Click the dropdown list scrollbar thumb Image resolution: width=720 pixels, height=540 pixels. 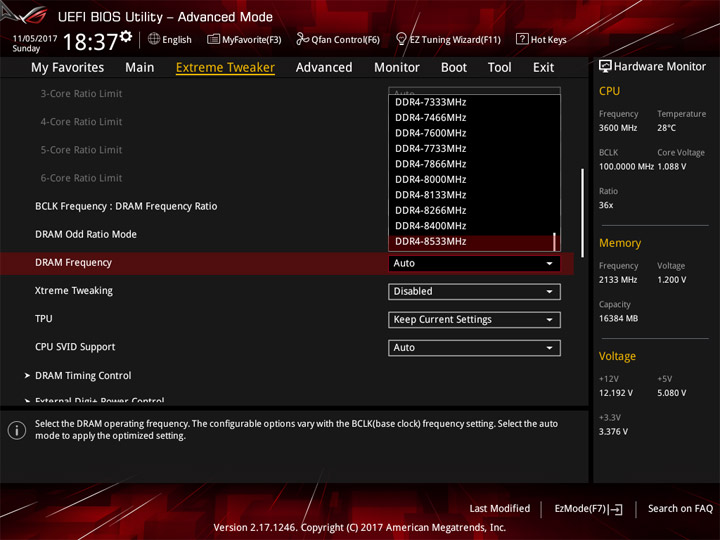tap(554, 242)
